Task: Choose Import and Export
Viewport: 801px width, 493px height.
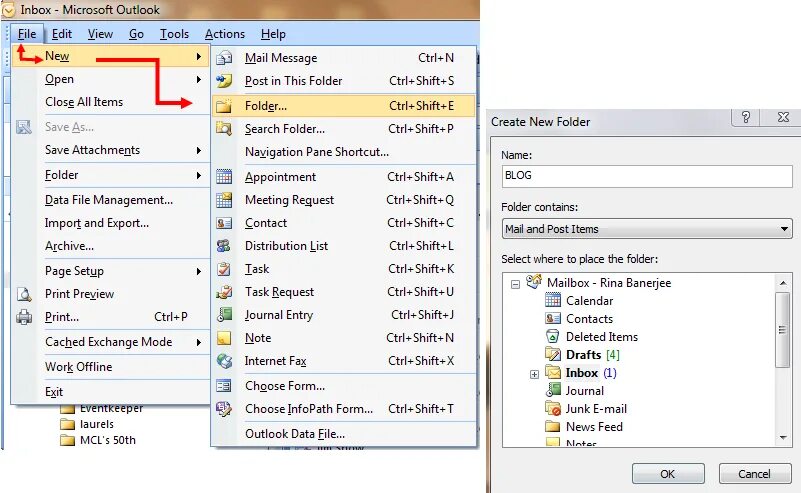Action: 97,223
